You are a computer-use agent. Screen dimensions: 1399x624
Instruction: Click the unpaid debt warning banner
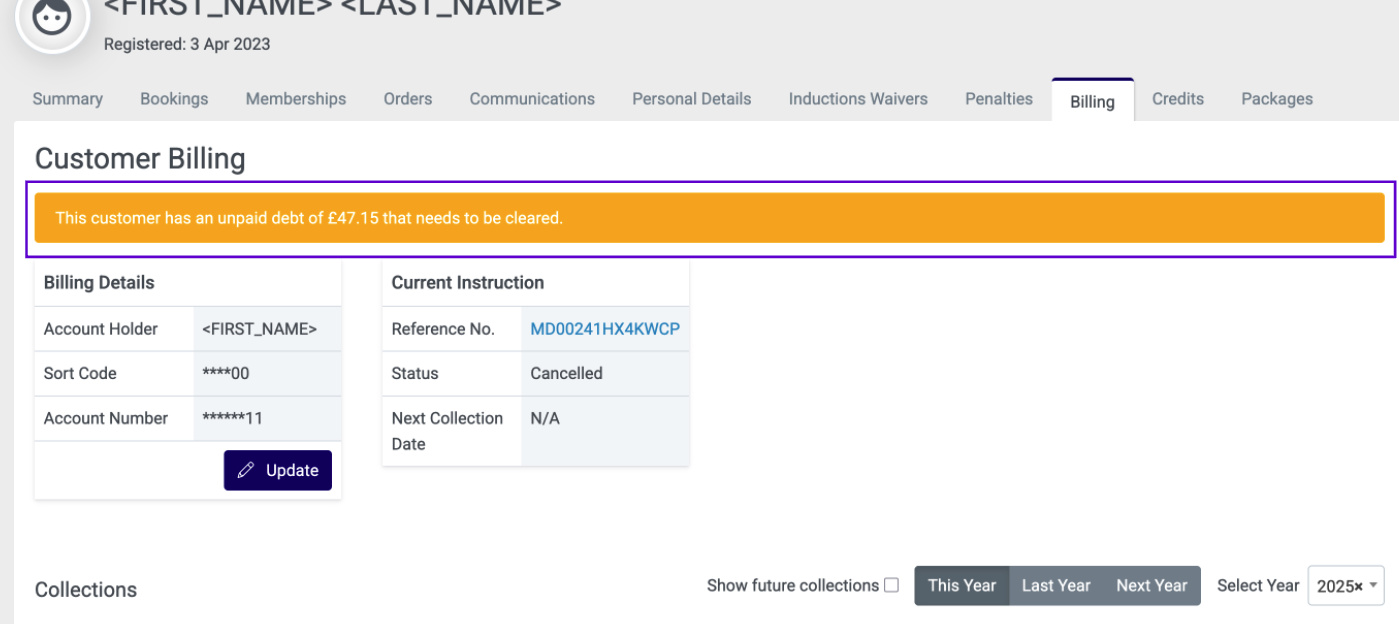coord(709,218)
